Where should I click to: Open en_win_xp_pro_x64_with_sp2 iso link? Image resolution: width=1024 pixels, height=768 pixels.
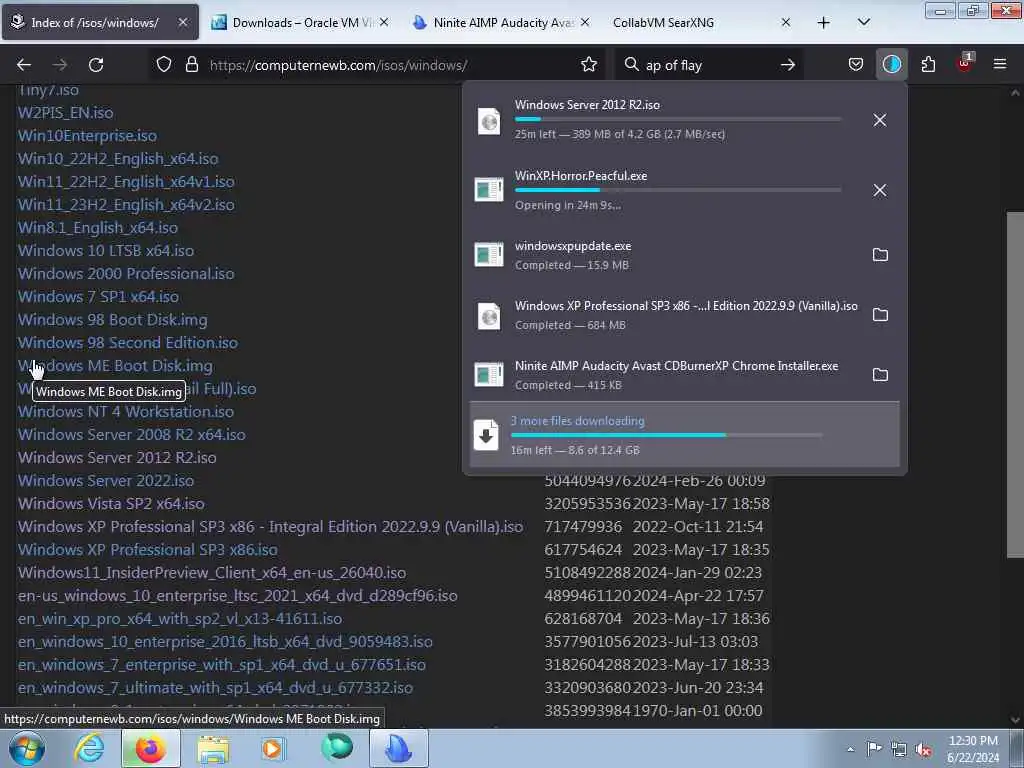click(180, 618)
